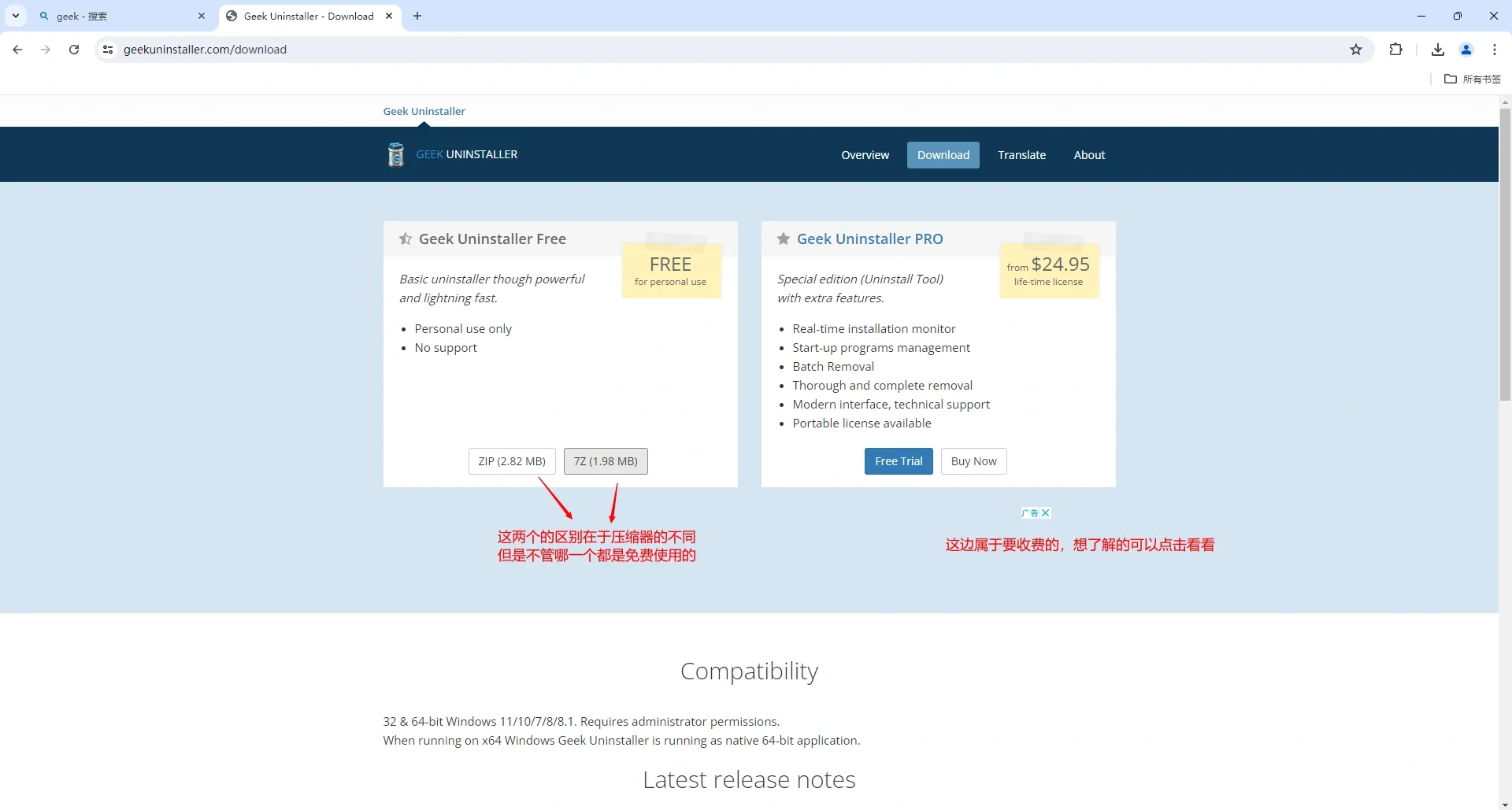This screenshot has height=810, width=1512.
Task: Click the 广告 ad info badge
Action: click(x=1030, y=512)
